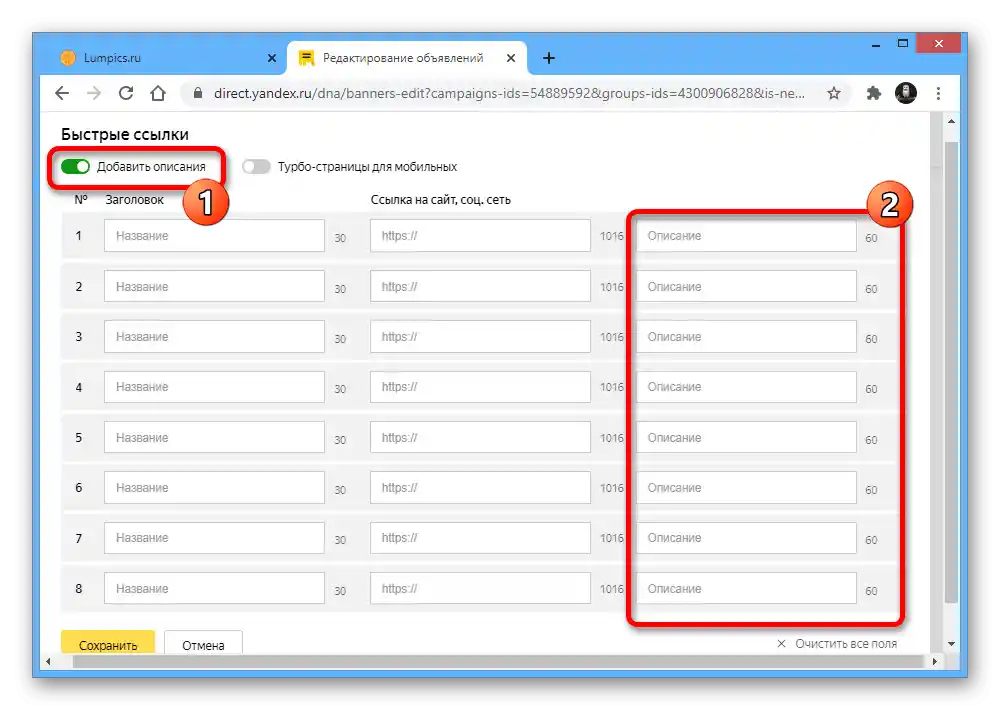Viewport: 1000px width, 710px height.
Task: Click Описание field in row 1
Action: pos(746,235)
